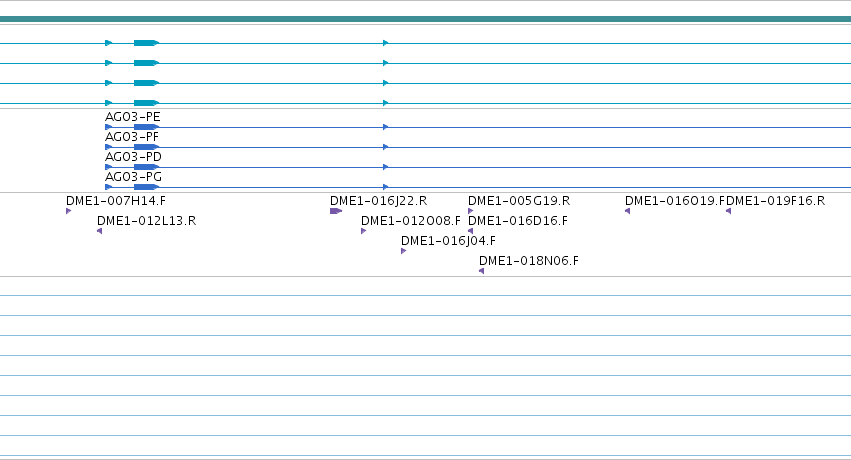Screen dimensions: 851x460
Task: Select purple arrow glyph under DME1-005G19.R
Action: coord(471,211)
